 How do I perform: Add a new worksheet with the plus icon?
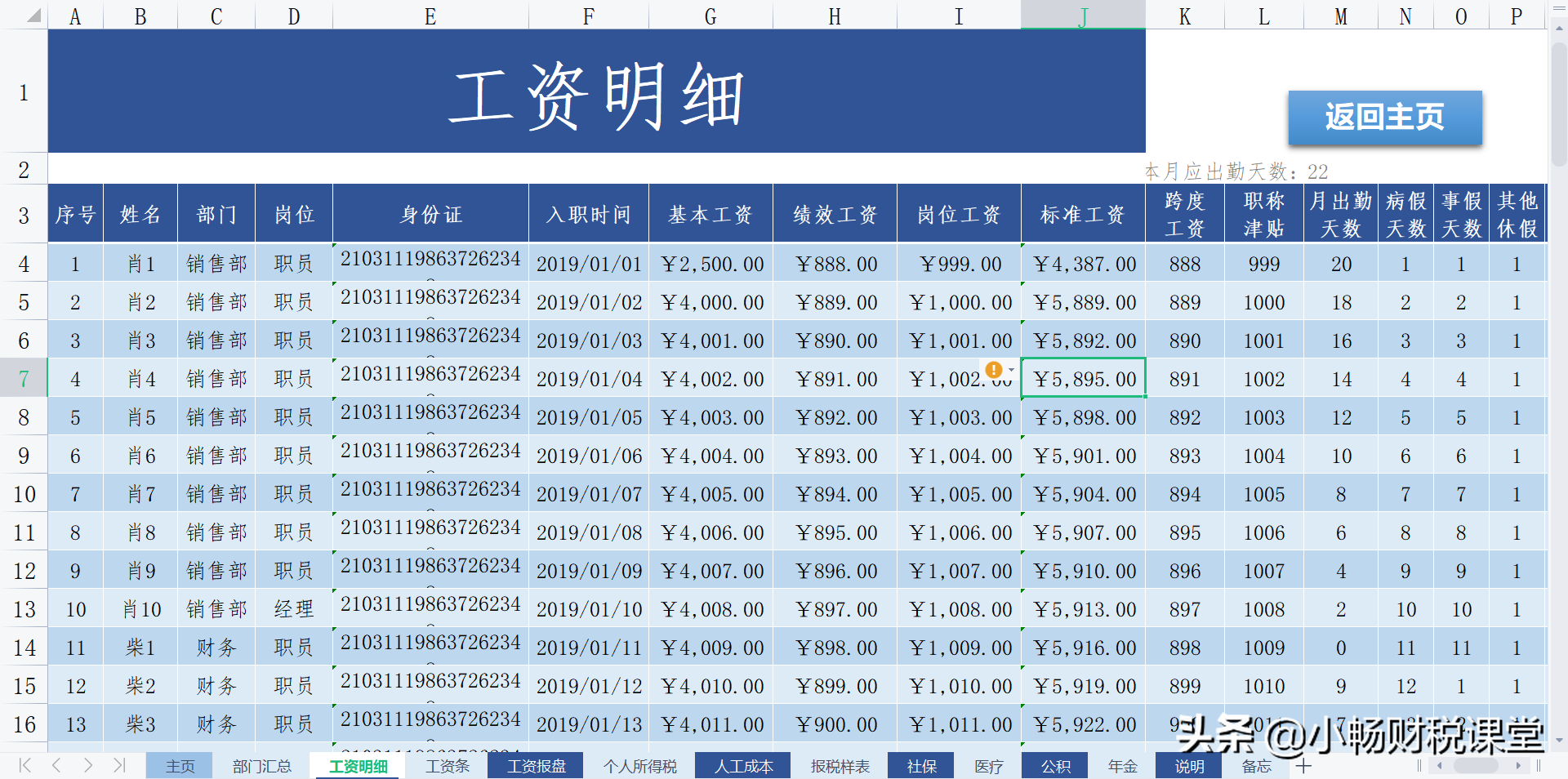pyautogui.click(x=1305, y=766)
